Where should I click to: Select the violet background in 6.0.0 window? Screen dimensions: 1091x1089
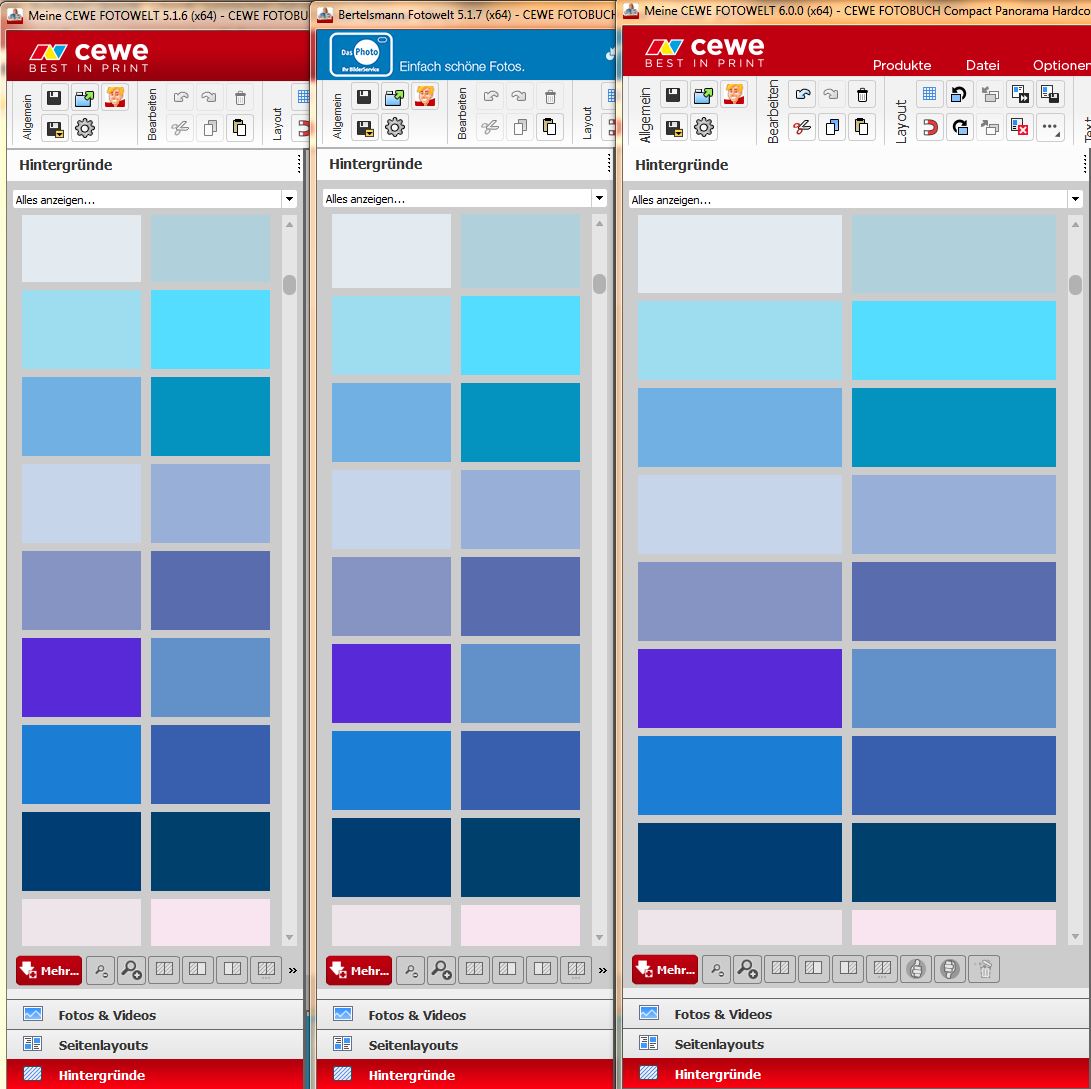click(x=740, y=688)
